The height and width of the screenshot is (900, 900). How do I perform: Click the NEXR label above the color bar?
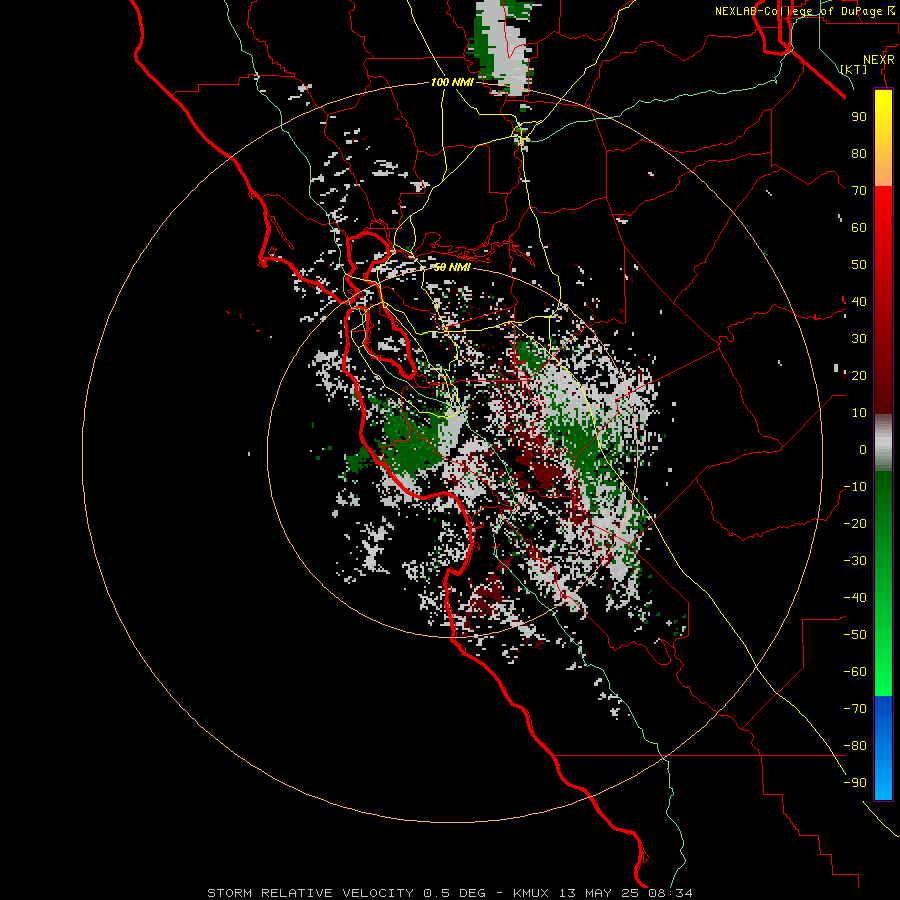point(879,60)
